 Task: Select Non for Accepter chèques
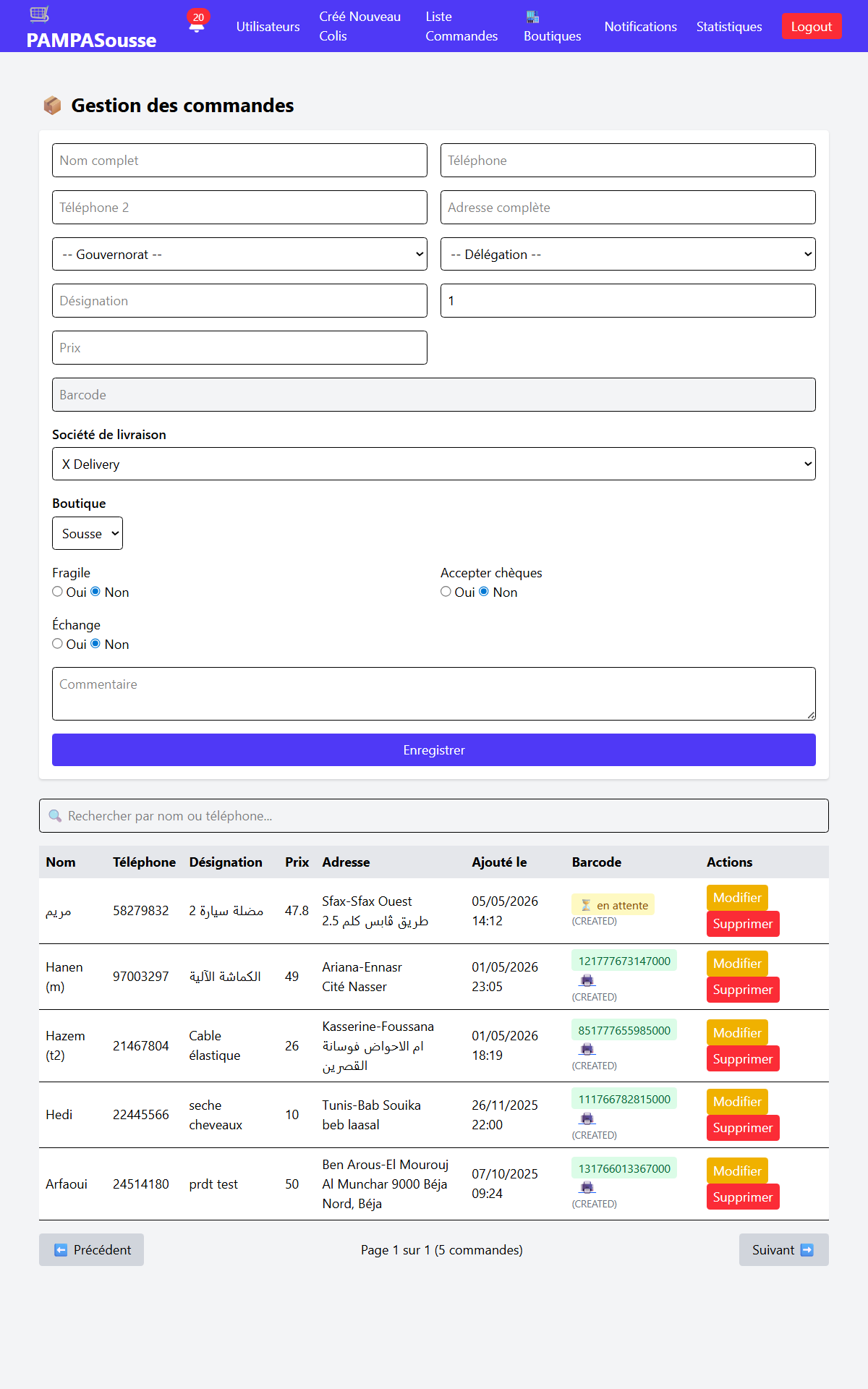pyautogui.click(x=484, y=592)
